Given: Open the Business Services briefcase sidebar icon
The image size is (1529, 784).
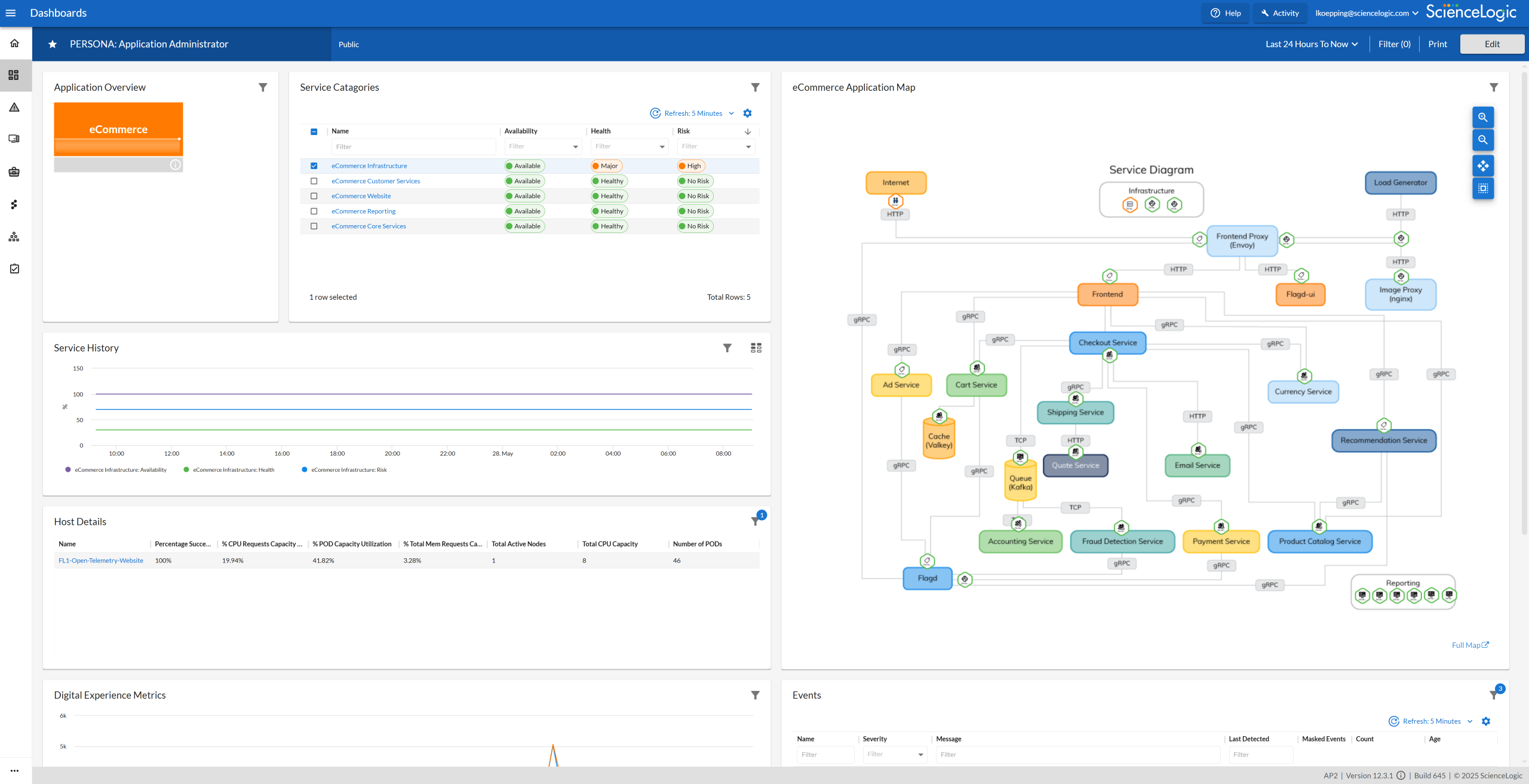Looking at the screenshot, I should click(x=14, y=172).
